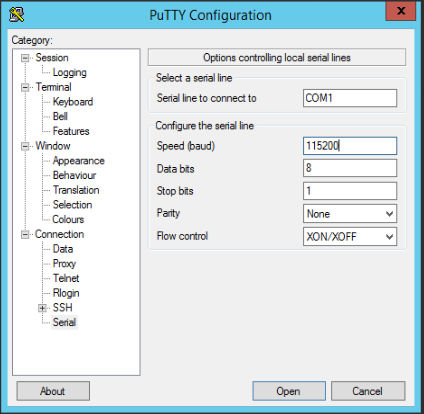The width and height of the screenshot is (424, 414).
Task: Click the About button
Action: pyautogui.click(x=53, y=391)
